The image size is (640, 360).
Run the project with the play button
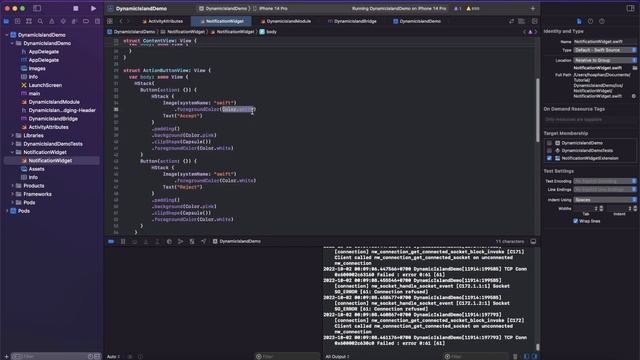click(93, 8)
